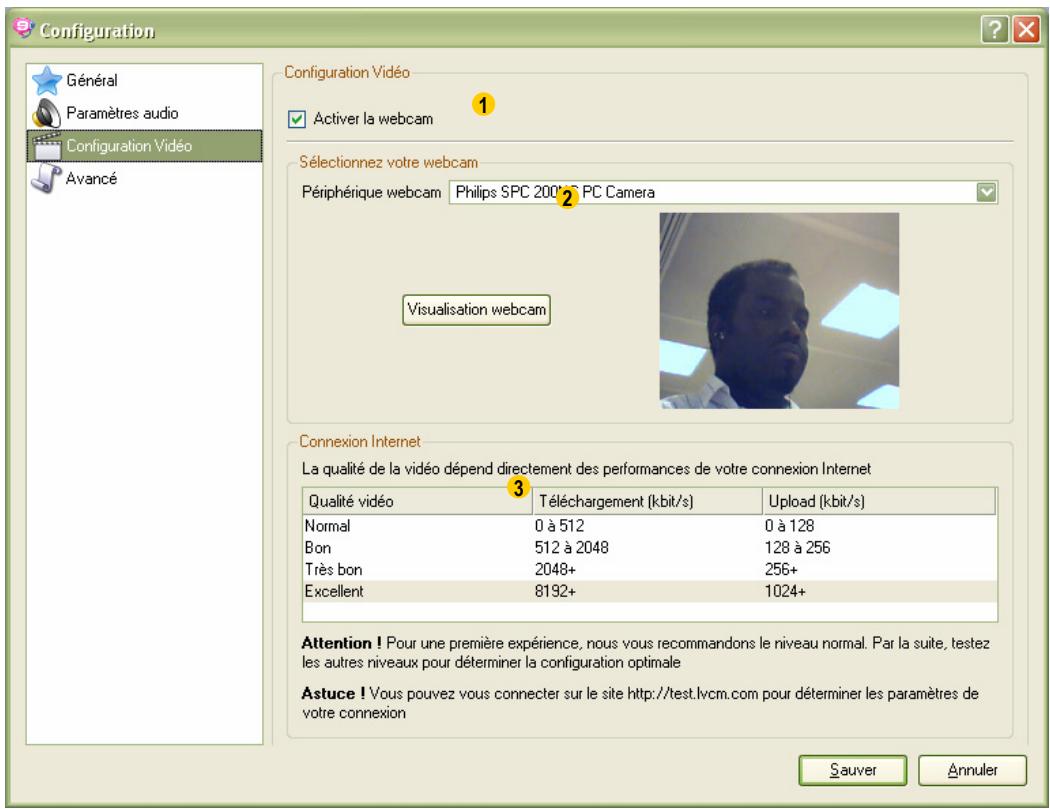The width and height of the screenshot is (1050, 809).
Task: Click the webcam preview image
Action: [779, 311]
